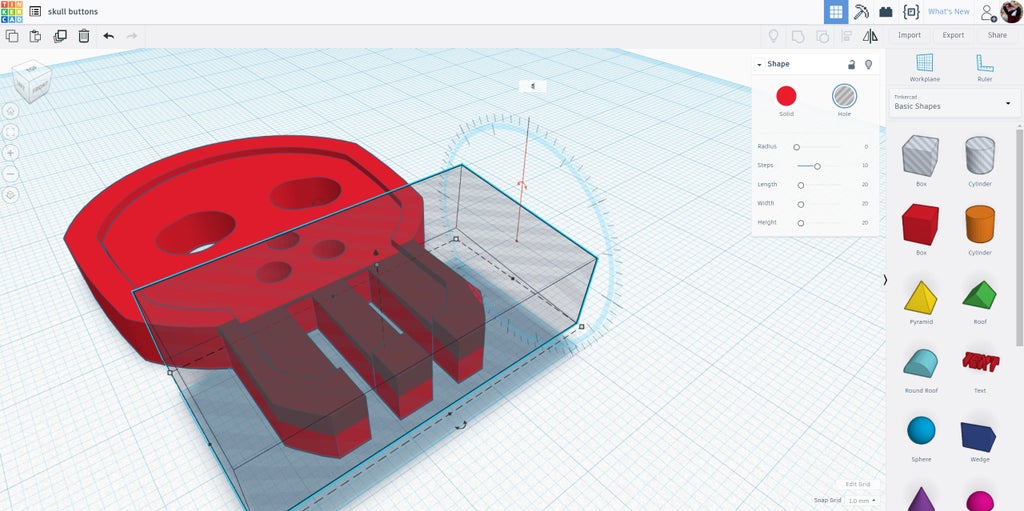Adjust the Radius slider handle
Viewport: 1024px width, 511px height.
[x=796, y=147]
